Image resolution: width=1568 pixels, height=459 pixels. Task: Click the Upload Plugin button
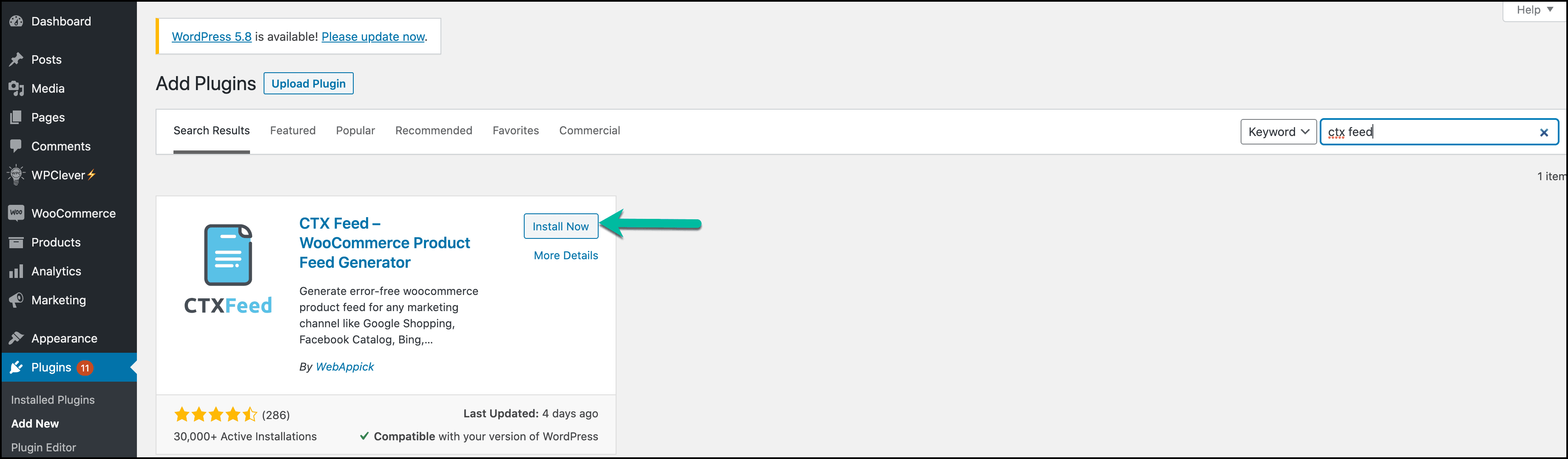coord(308,83)
